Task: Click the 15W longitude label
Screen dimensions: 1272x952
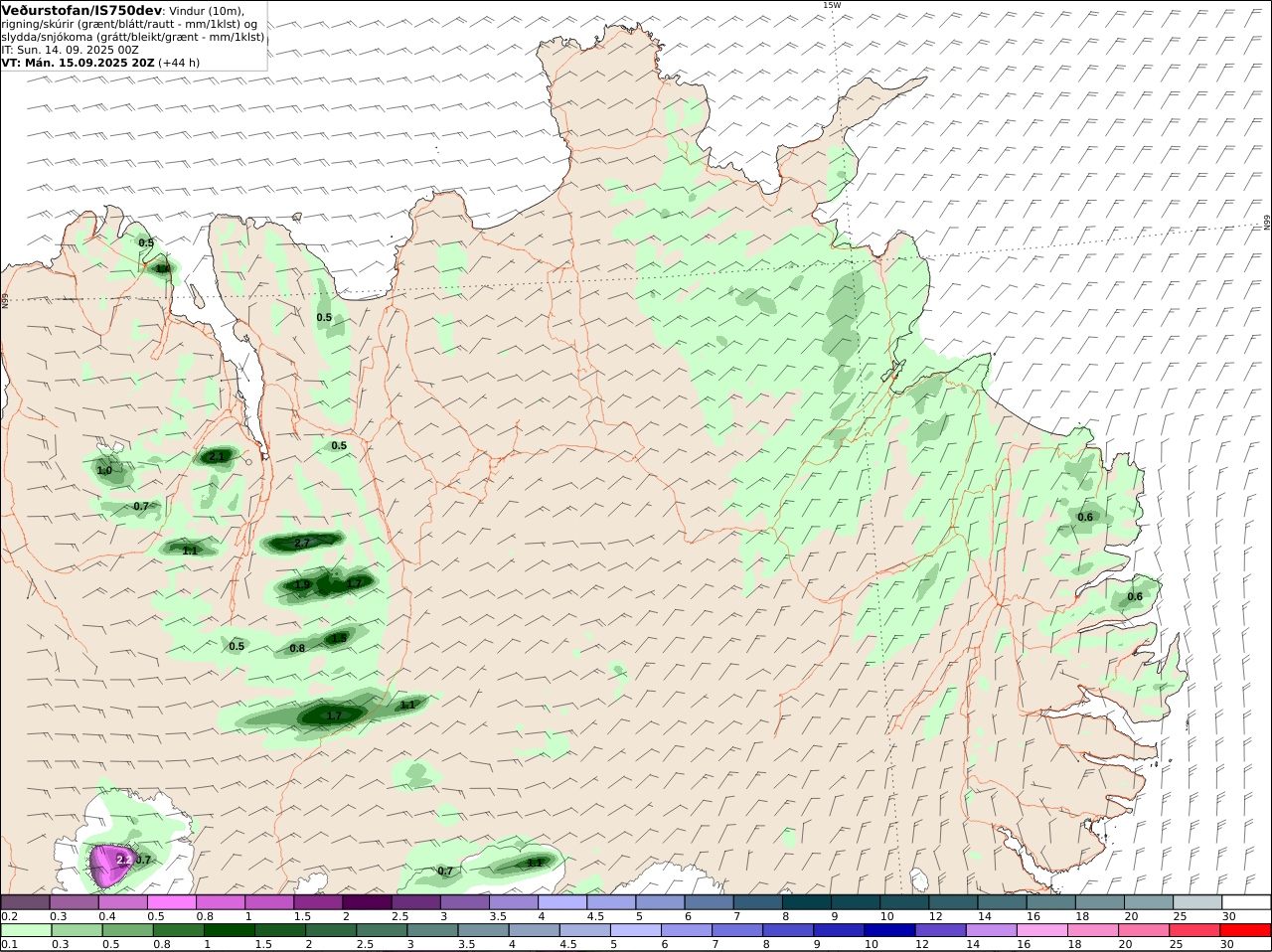Action: pos(832,5)
